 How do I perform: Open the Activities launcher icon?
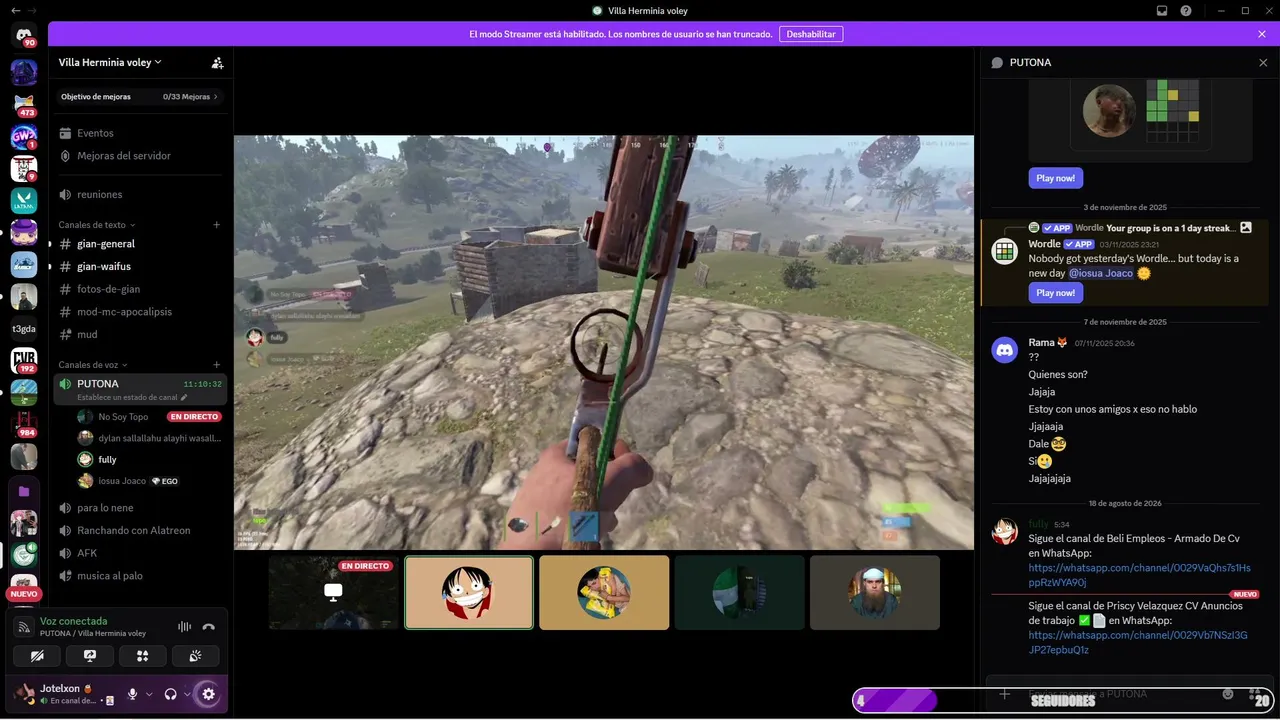coord(142,656)
